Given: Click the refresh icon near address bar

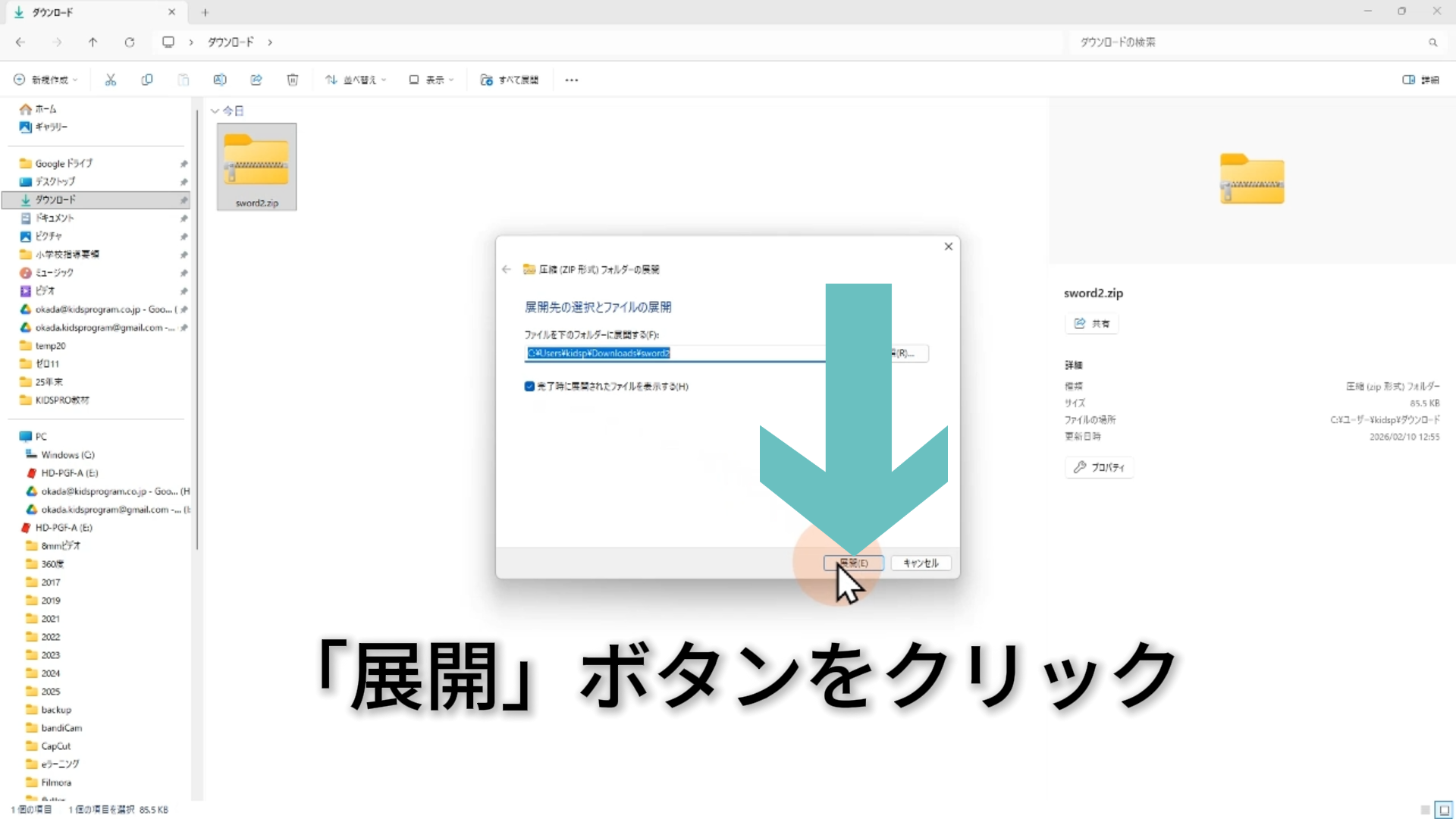Looking at the screenshot, I should point(130,42).
